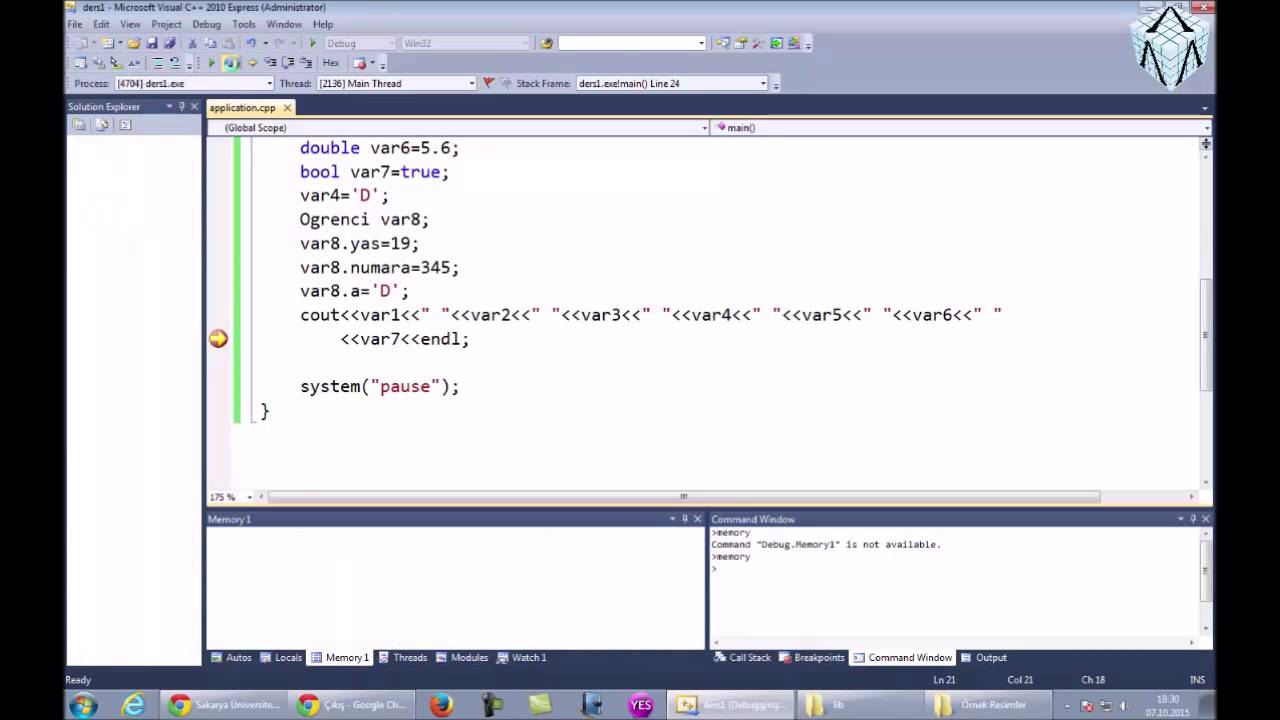Click the editor horizontal scrollbar thumb
The image size is (1280, 720).
point(684,497)
